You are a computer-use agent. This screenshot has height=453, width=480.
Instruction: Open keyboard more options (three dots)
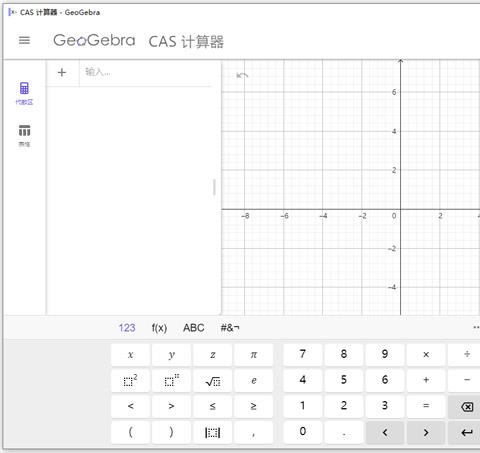476,328
